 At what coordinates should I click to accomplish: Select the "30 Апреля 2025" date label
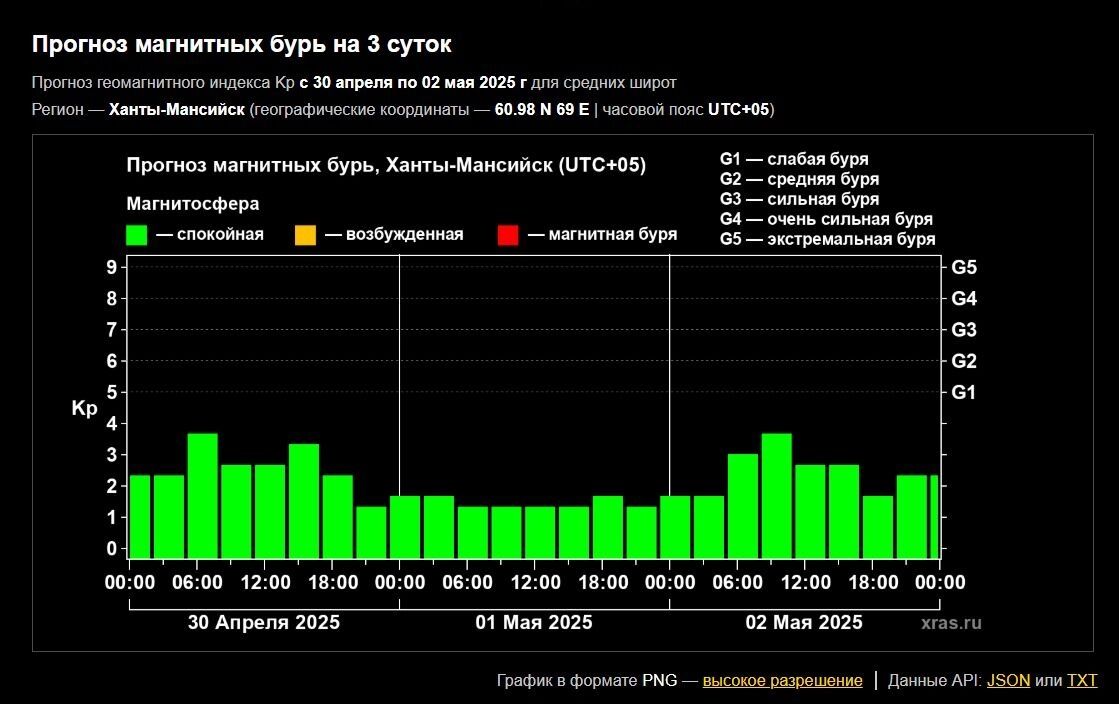[264, 623]
